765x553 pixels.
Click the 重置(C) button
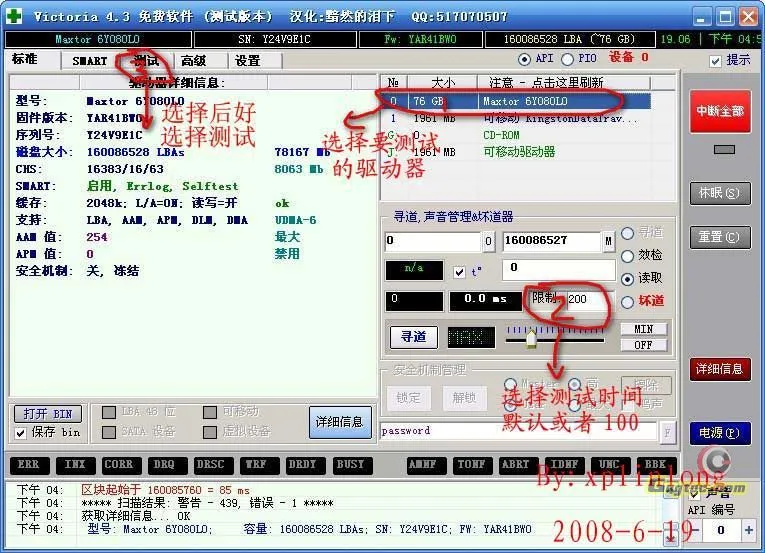(x=720, y=237)
